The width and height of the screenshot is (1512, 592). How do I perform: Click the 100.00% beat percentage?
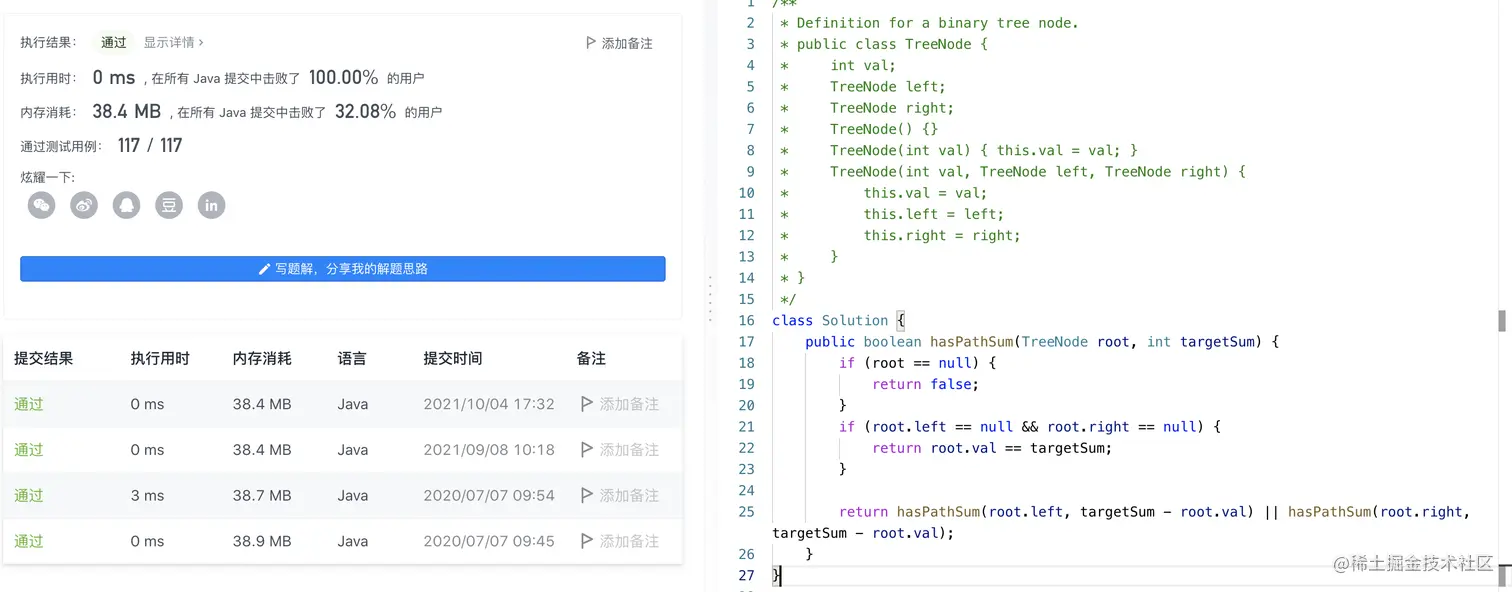click(x=343, y=77)
